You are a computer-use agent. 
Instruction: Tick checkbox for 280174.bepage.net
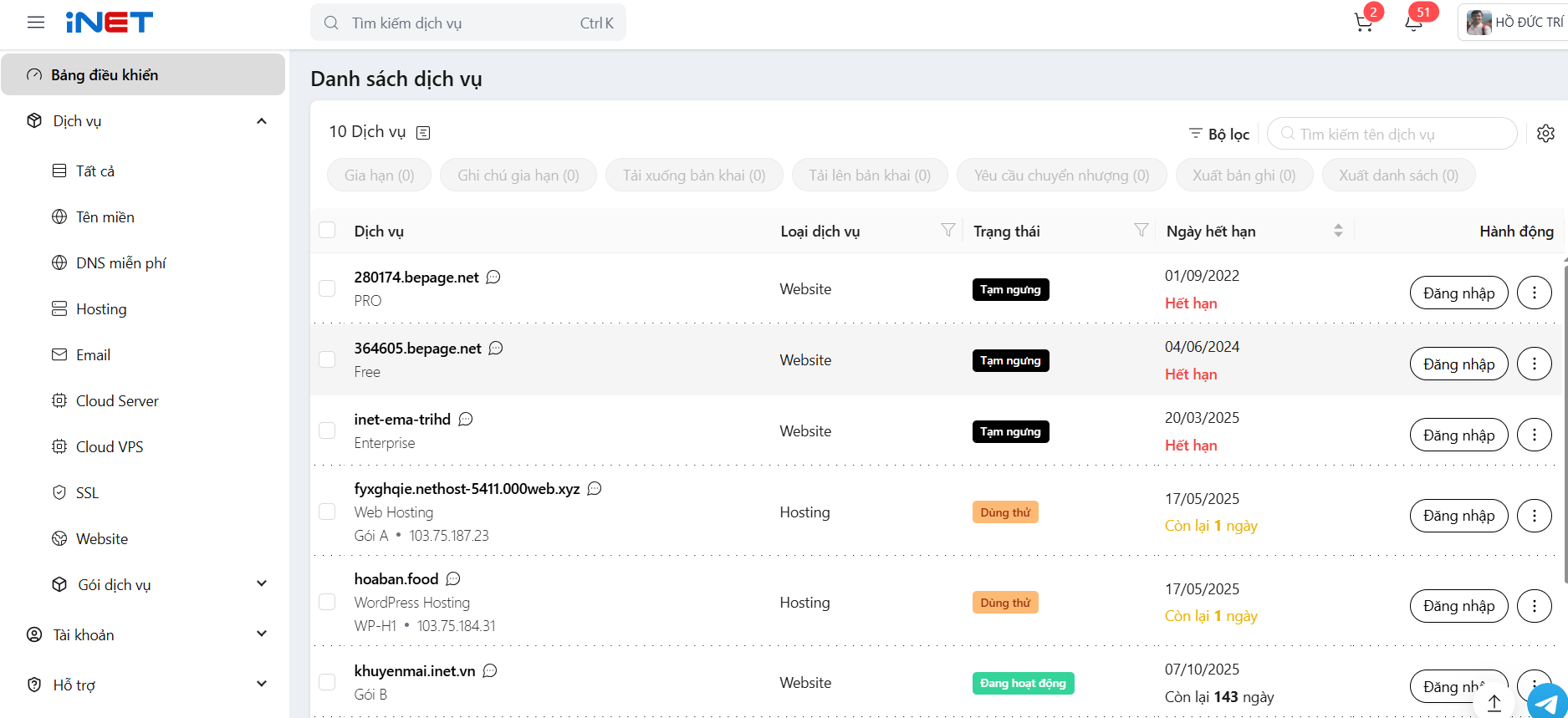[327, 288]
